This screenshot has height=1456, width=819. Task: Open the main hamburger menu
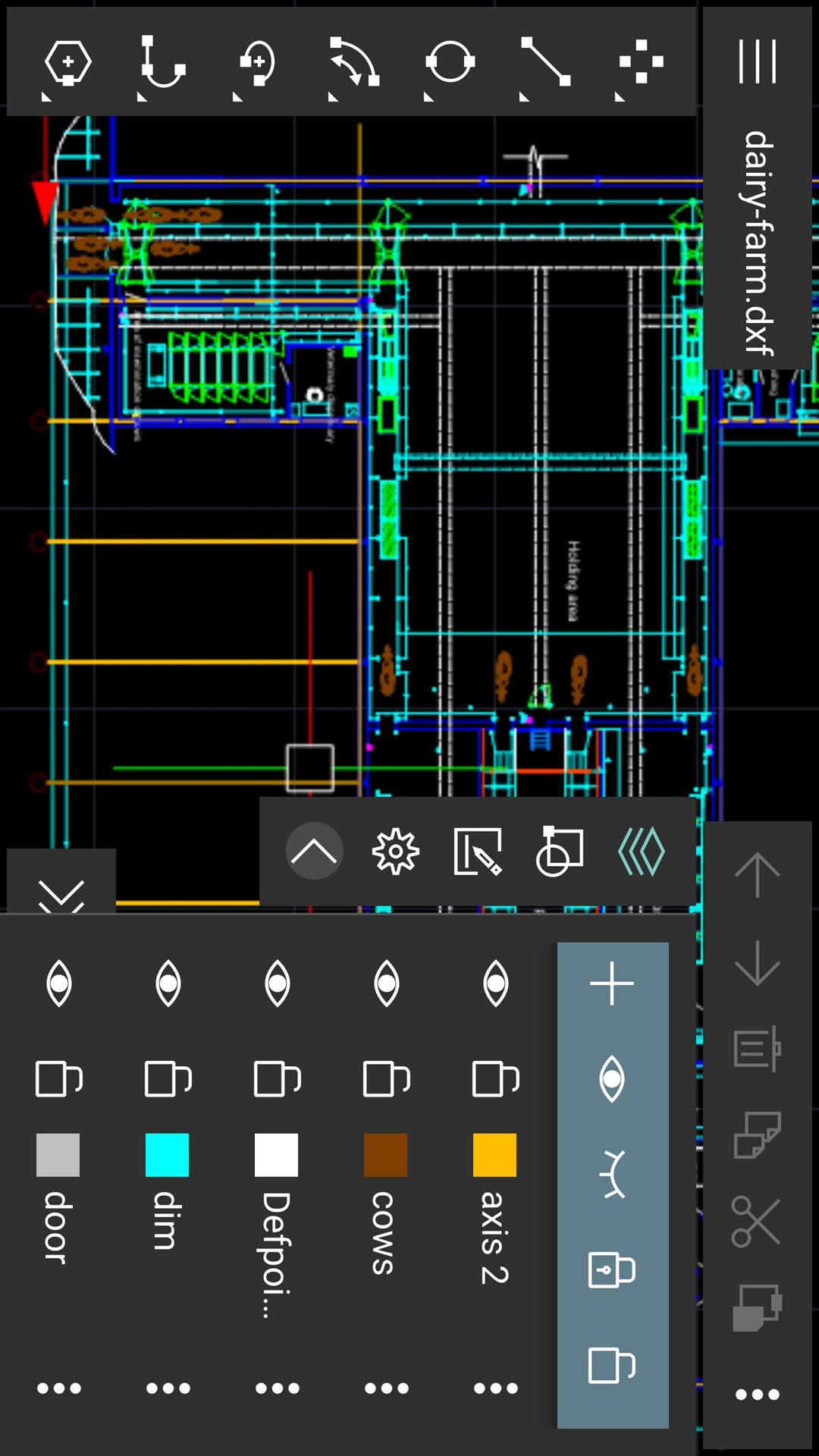pyautogui.click(x=758, y=62)
